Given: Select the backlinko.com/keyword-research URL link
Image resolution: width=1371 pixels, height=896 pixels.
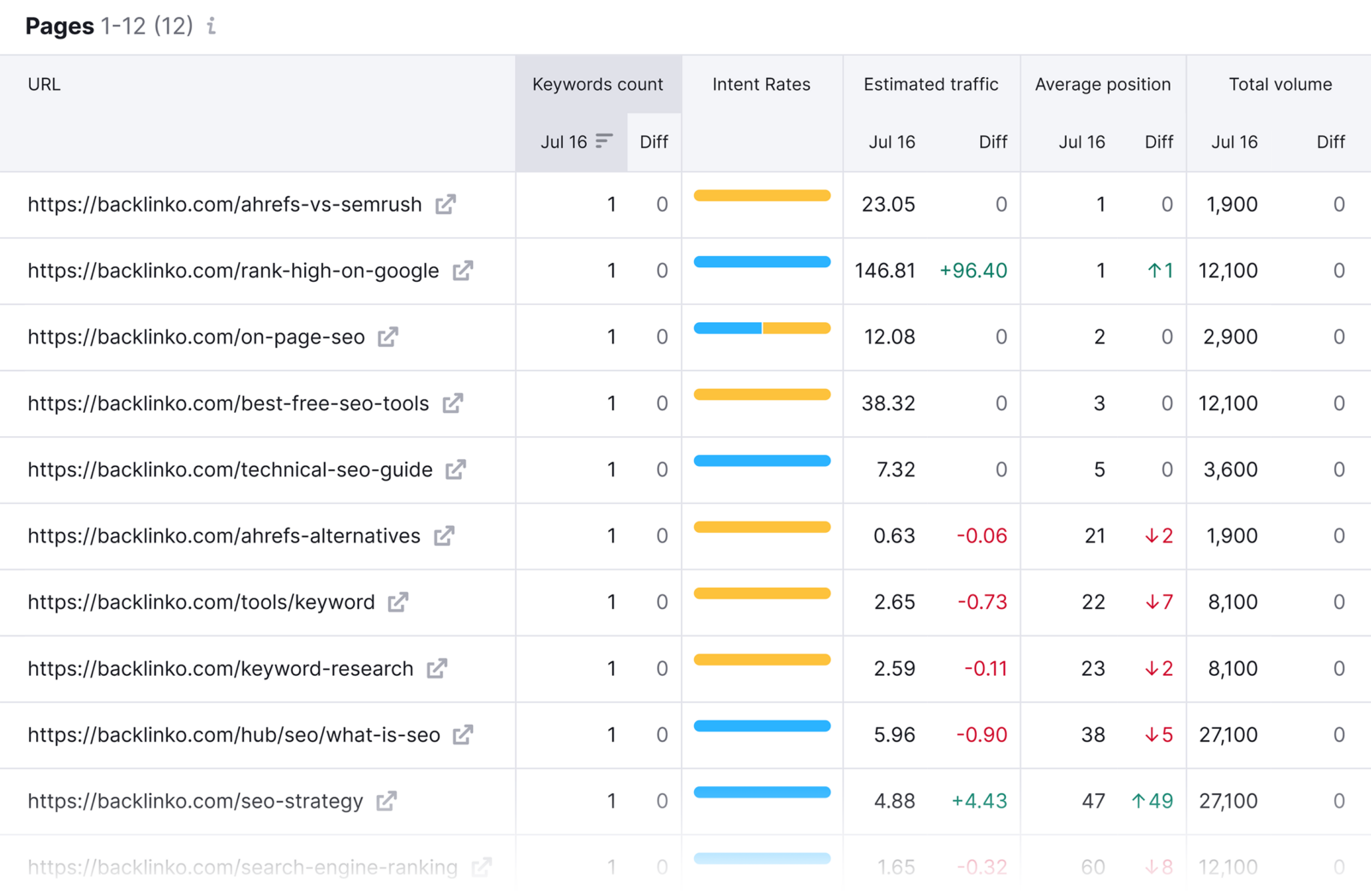Looking at the screenshot, I should (219, 668).
